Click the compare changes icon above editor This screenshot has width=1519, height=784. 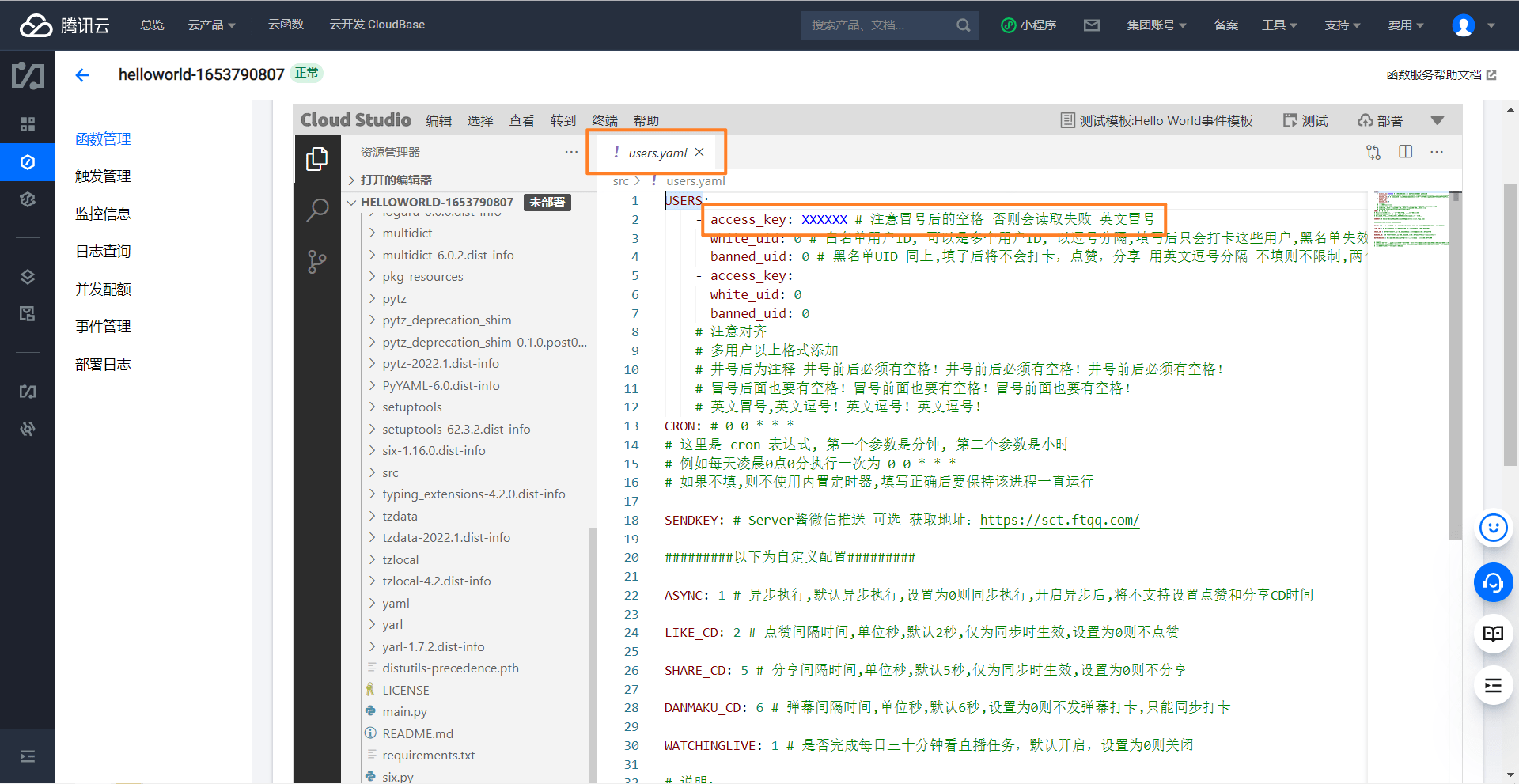pos(1373,152)
